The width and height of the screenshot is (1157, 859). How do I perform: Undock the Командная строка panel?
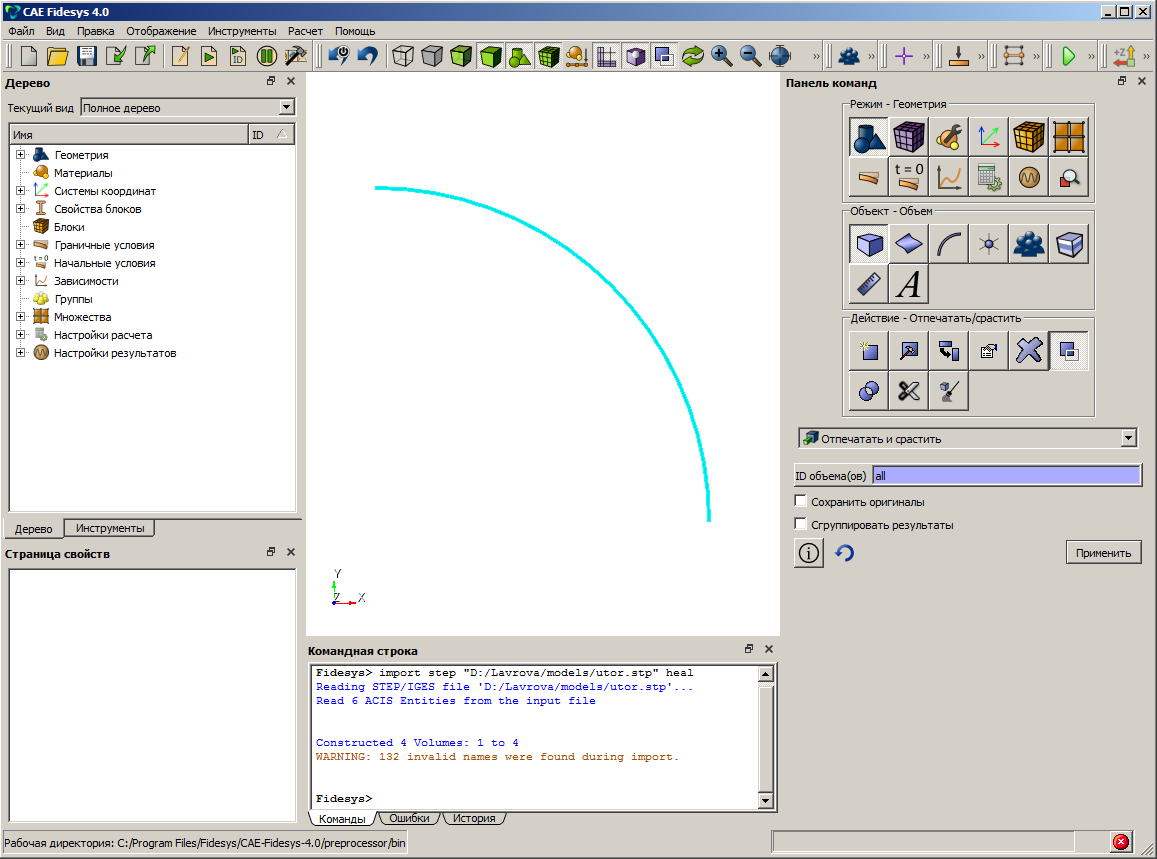pos(749,649)
